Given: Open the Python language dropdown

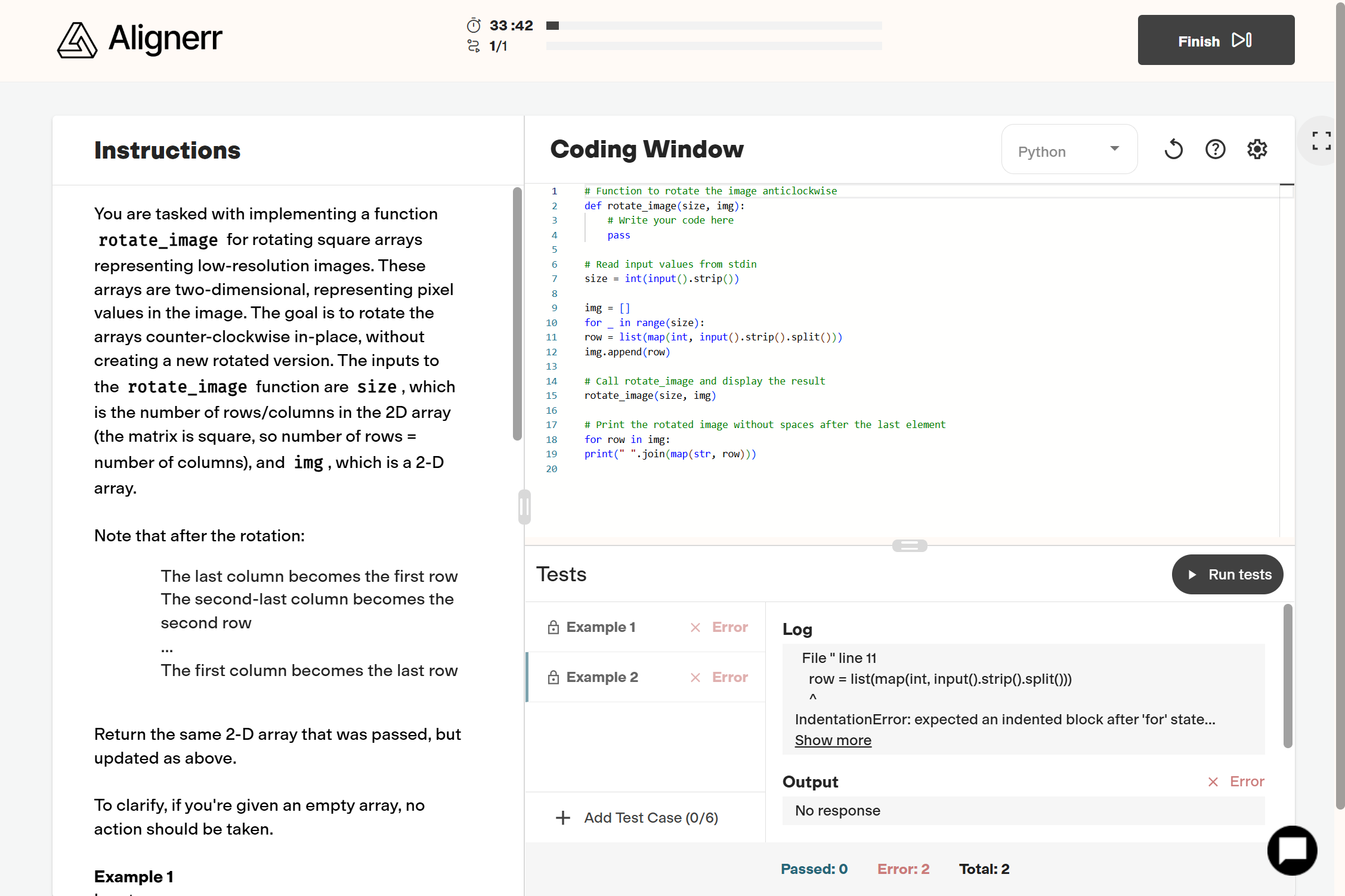Looking at the screenshot, I should pyautogui.click(x=1069, y=149).
